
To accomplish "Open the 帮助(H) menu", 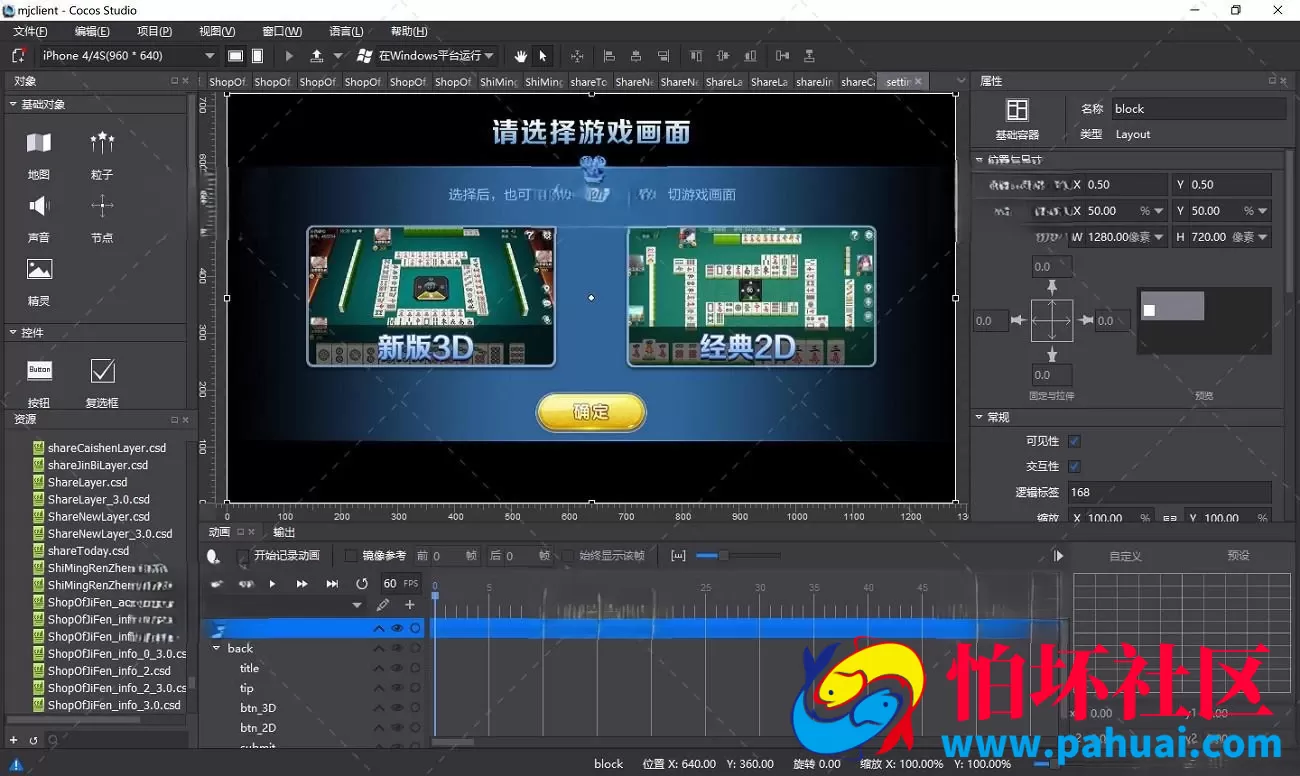I will click(409, 31).
